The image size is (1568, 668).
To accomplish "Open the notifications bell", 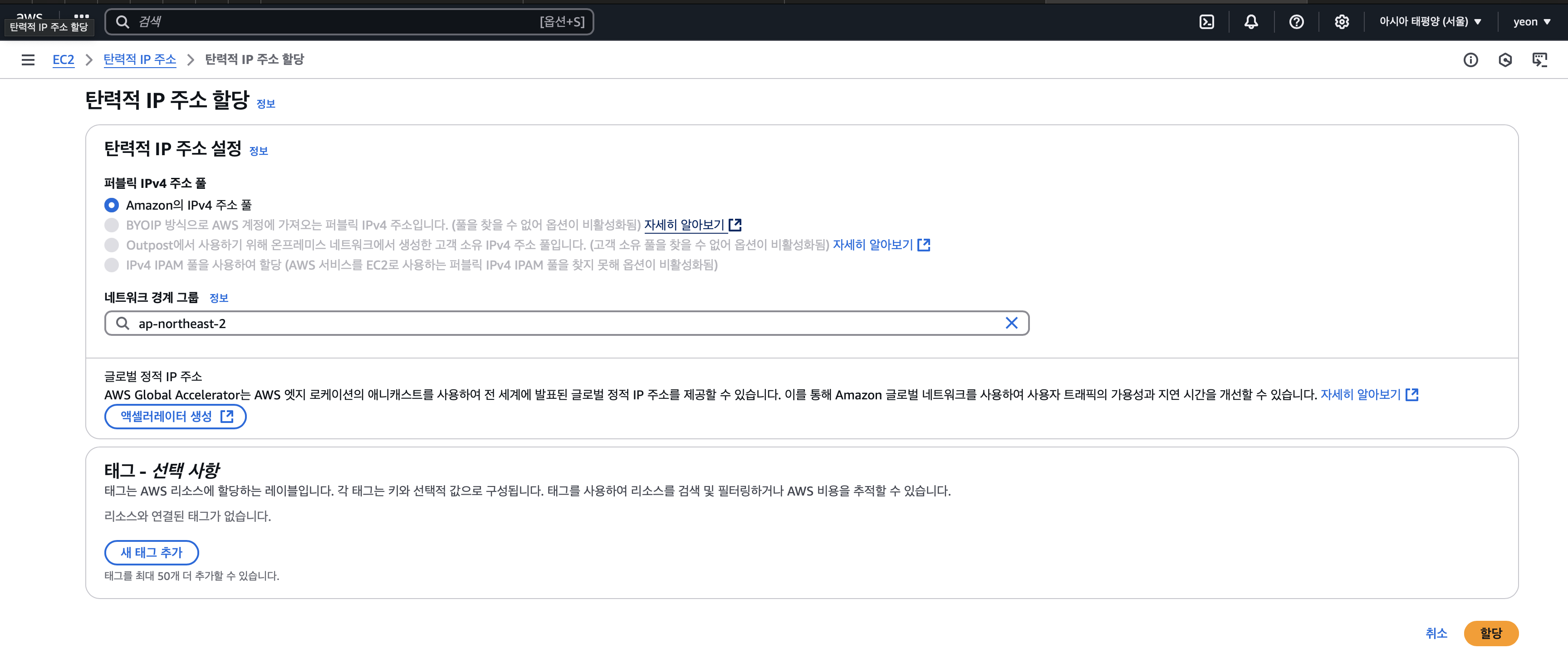I will click(x=1250, y=22).
